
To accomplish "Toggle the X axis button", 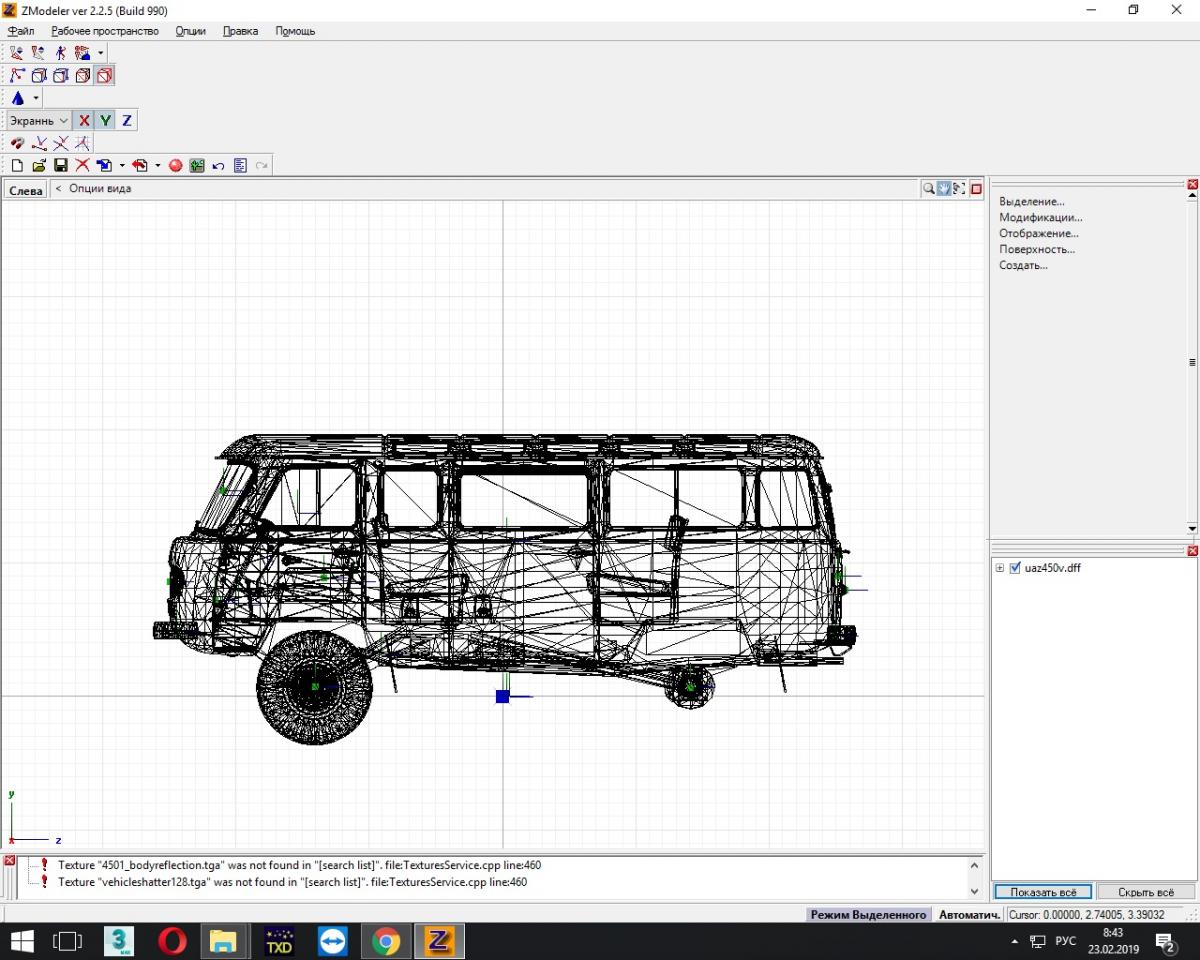I will pyautogui.click(x=84, y=121).
